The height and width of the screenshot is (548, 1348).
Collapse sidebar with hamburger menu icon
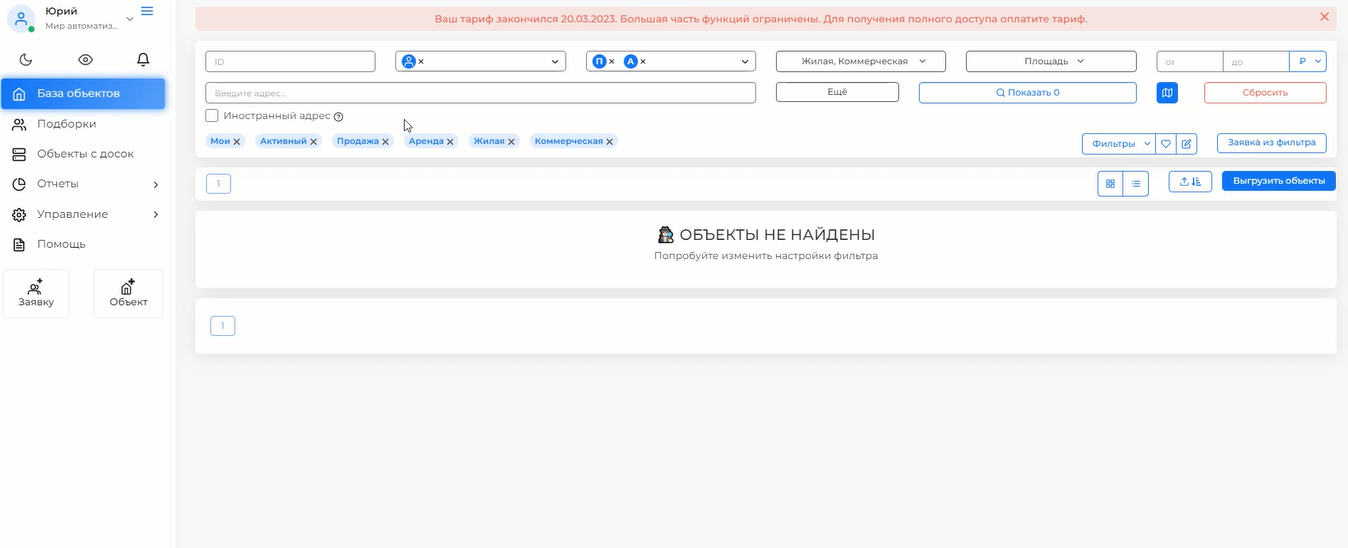tap(147, 11)
